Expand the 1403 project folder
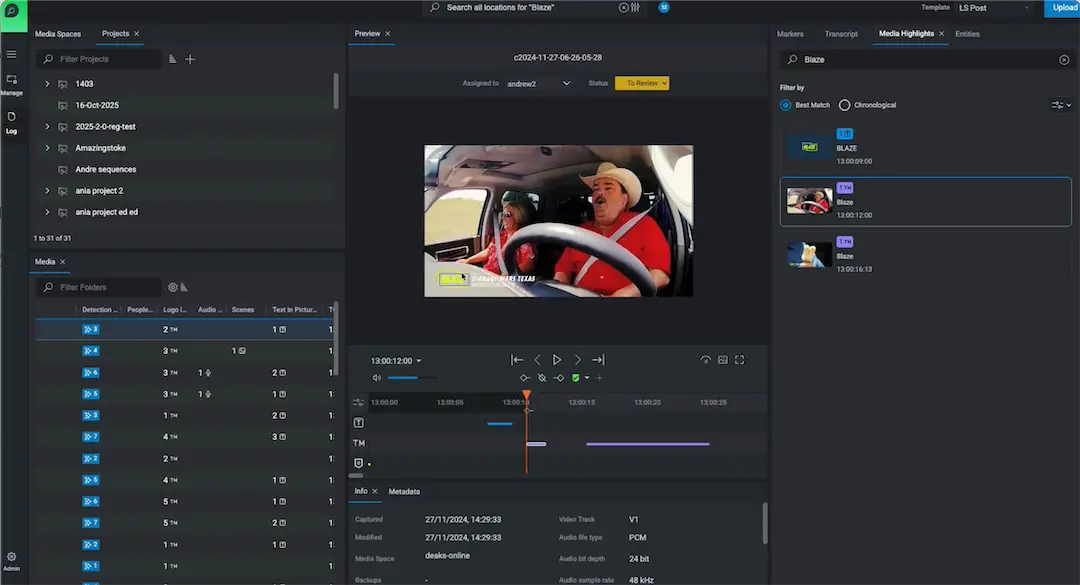1080x585 pixels. 47,84
